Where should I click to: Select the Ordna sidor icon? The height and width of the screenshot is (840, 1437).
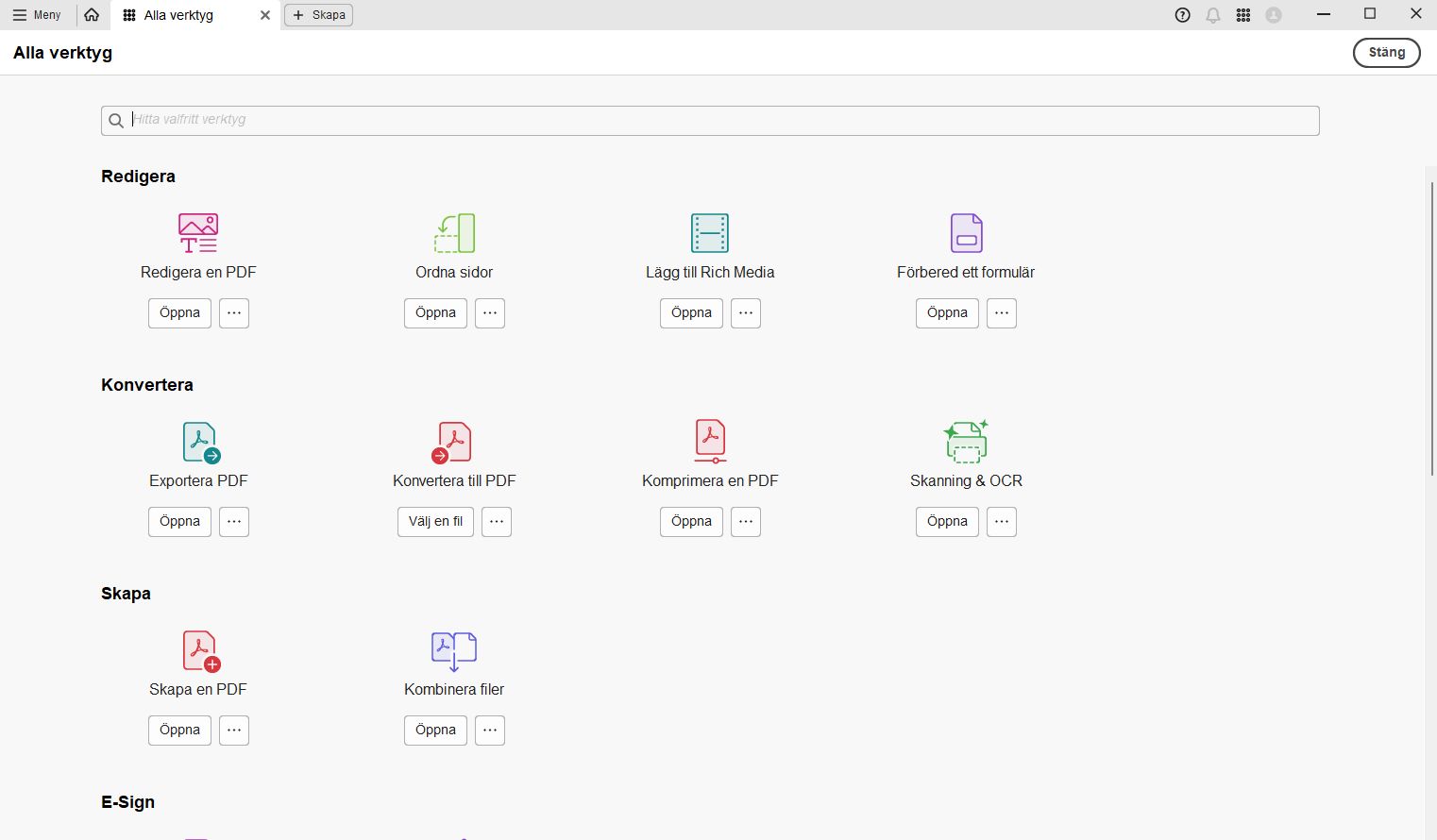pyautogui.click(x=454, y=232)
